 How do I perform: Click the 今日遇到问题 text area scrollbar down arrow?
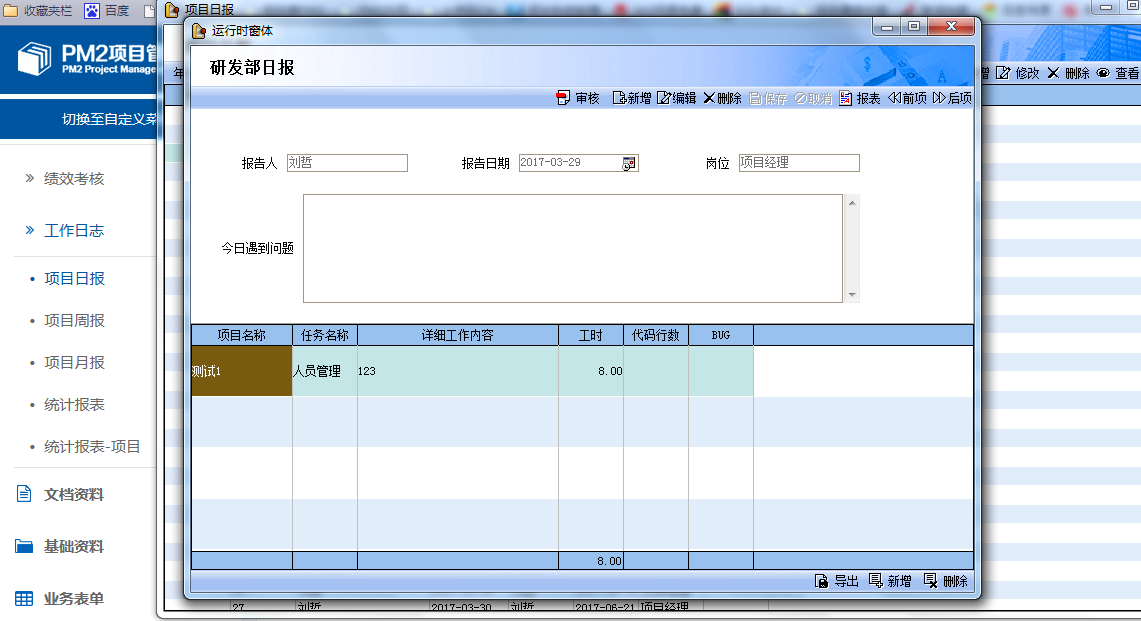(x=852, y=295)
